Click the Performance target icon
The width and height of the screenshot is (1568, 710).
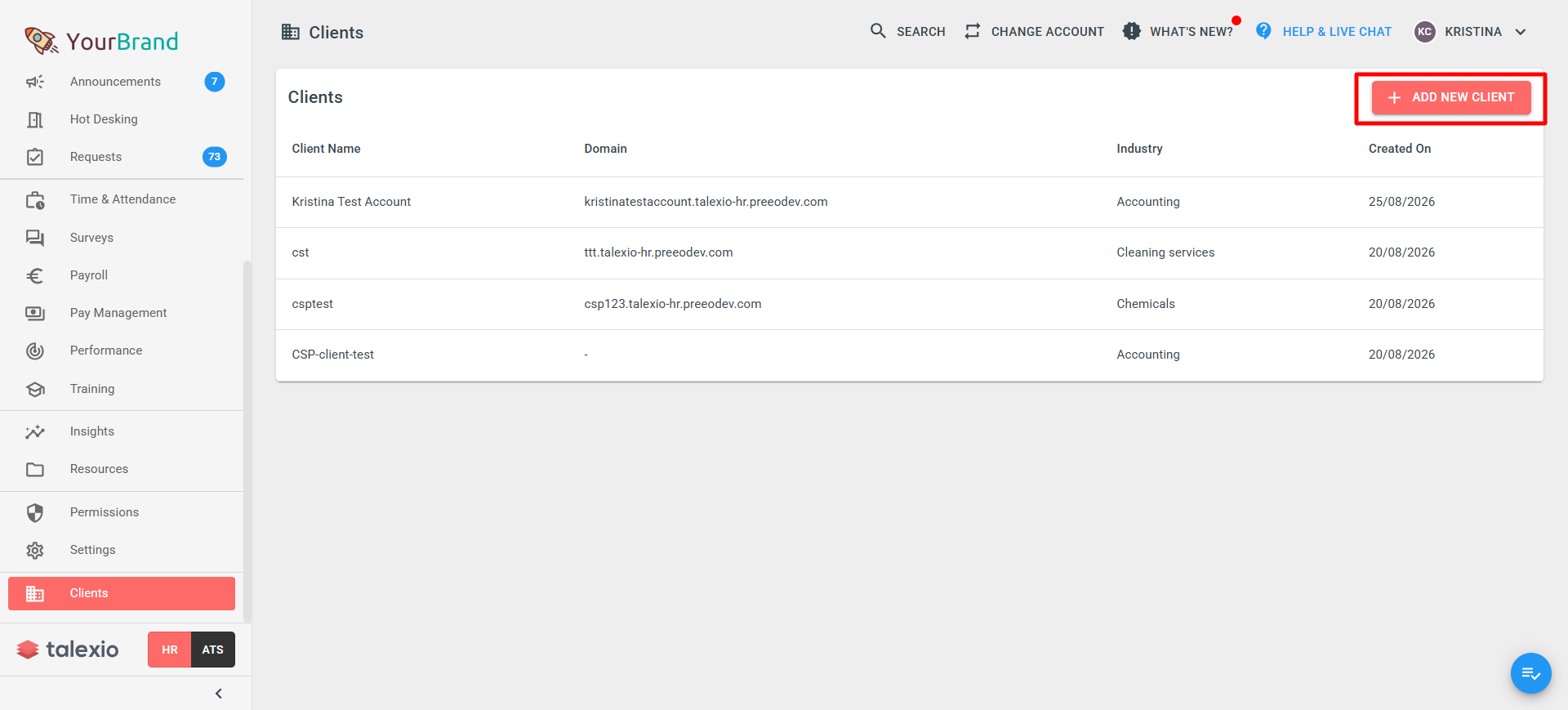[35, 351]
